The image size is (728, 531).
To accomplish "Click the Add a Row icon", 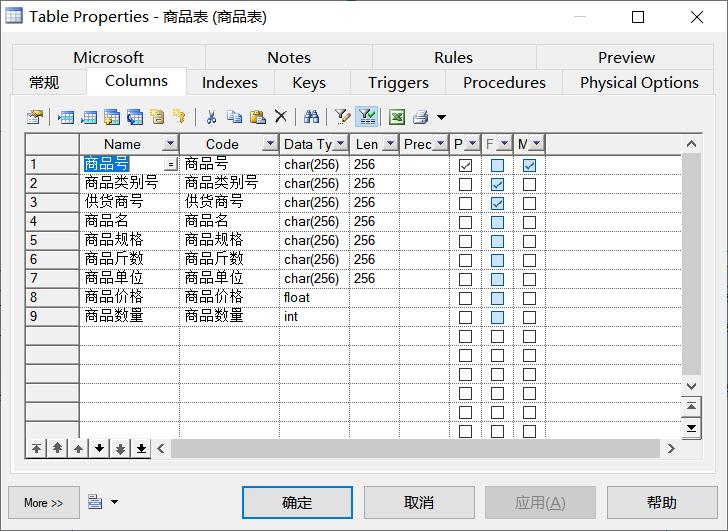I will tap(89, 117).
